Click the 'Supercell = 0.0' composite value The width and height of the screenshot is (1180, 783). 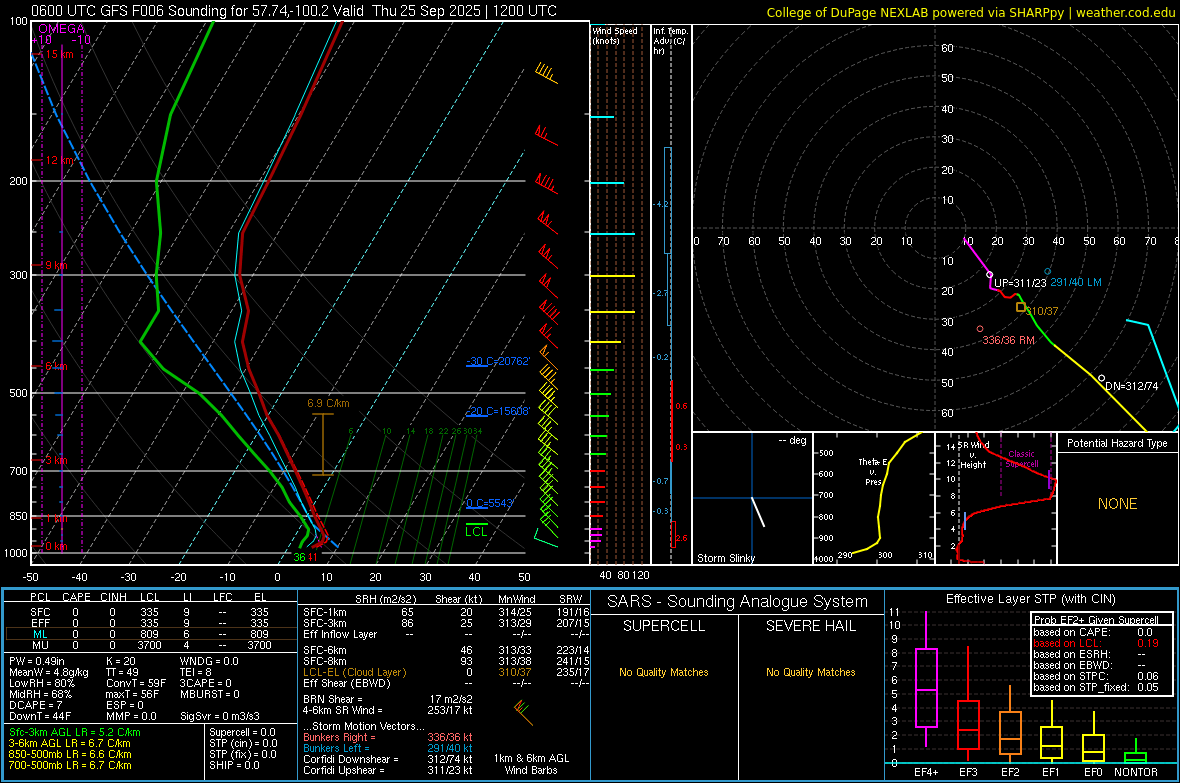[x=242, y=732]
